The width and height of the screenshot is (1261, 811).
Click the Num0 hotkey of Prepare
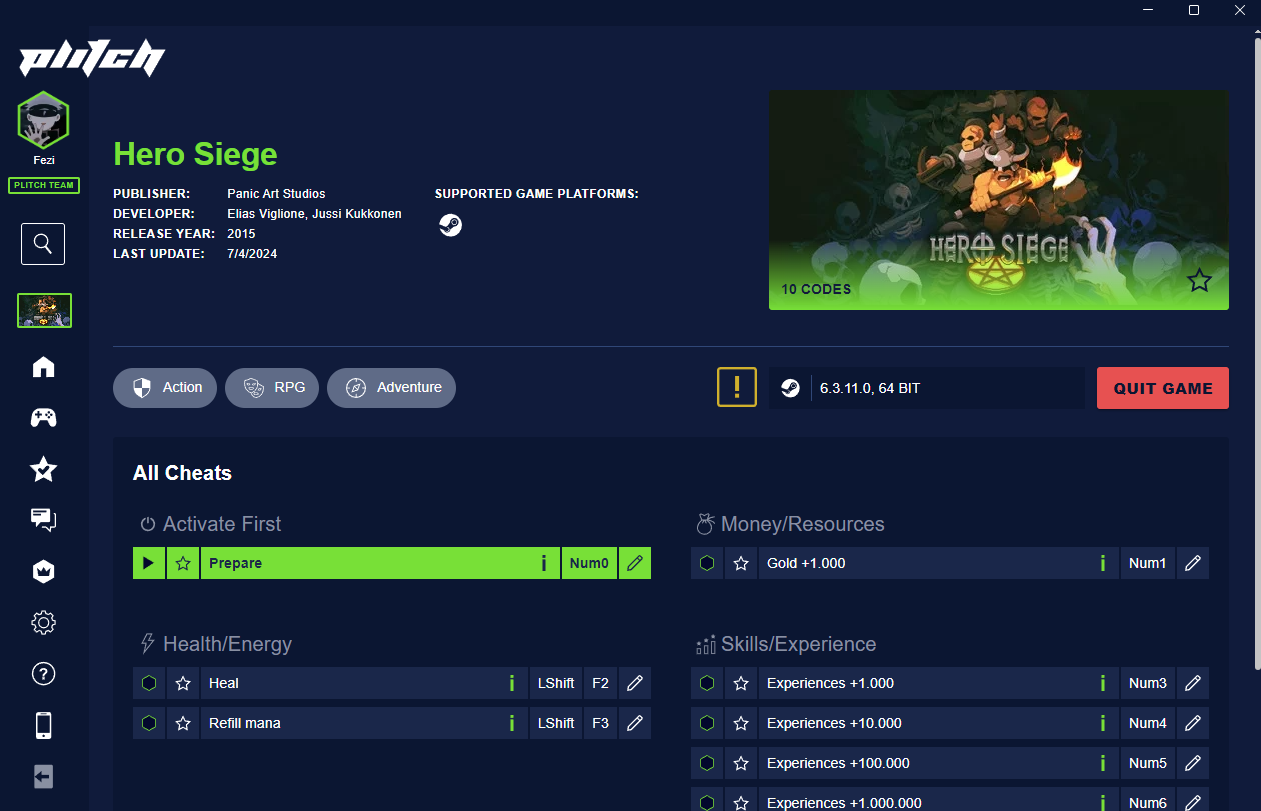click(589, 563)
